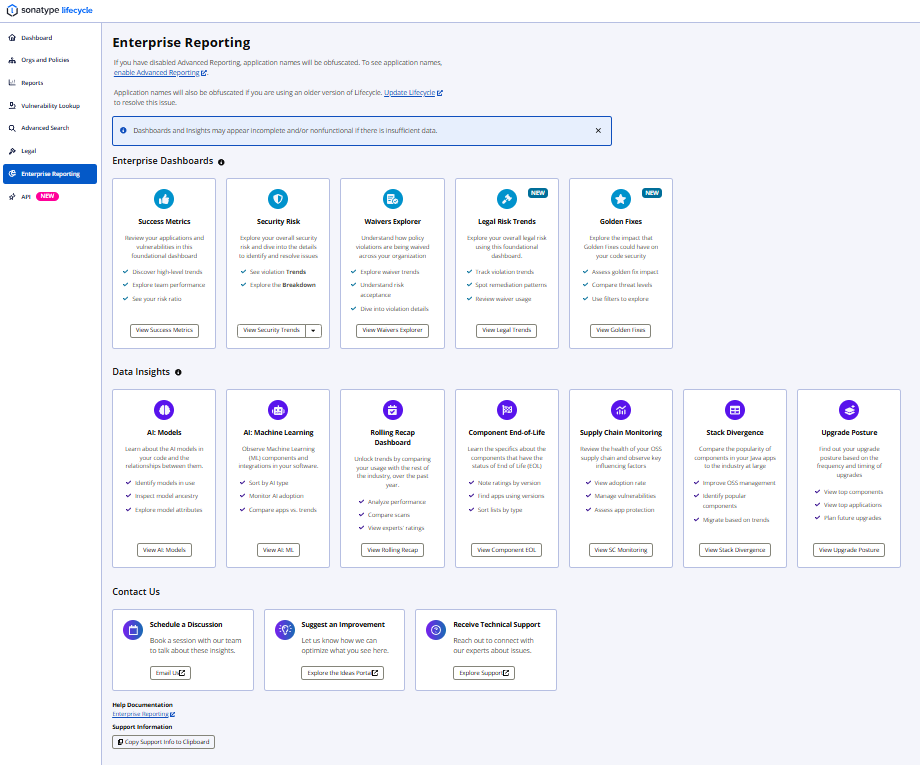Go to Dashboard in the sidebar
The height and width of the screenshot is (765, 920).
coord(50,38)
